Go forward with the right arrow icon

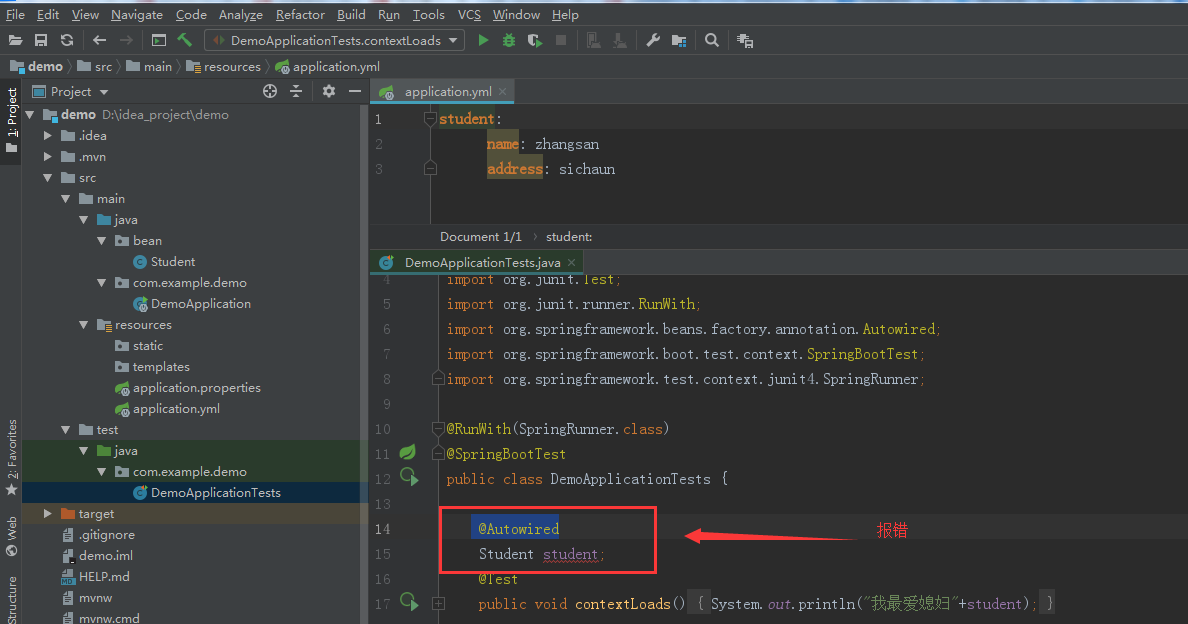pos(126,41)
